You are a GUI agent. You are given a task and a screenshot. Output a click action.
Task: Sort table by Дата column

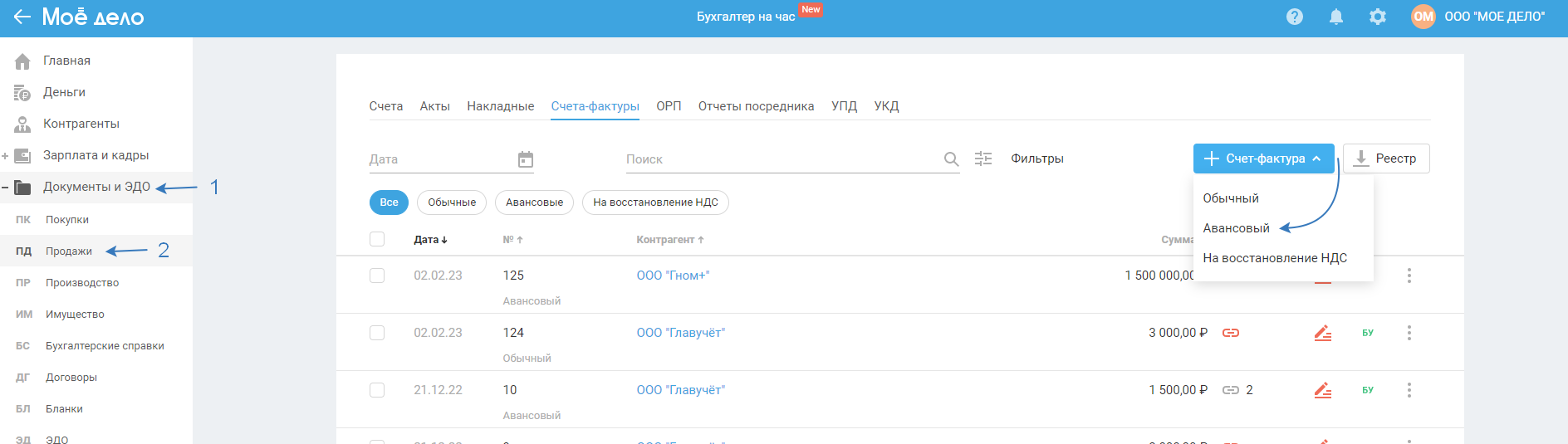coord(430,240)
